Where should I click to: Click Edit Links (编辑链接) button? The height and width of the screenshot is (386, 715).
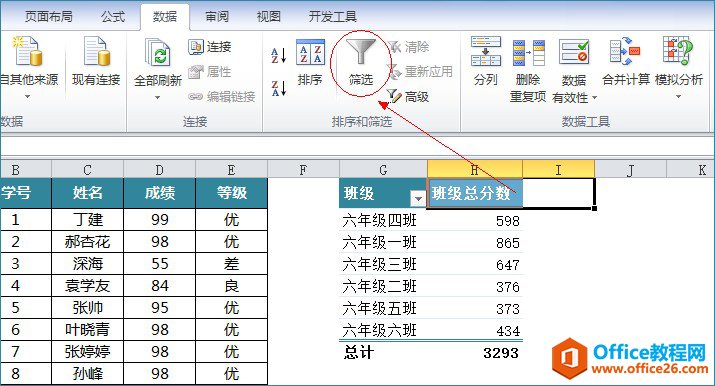222,96
